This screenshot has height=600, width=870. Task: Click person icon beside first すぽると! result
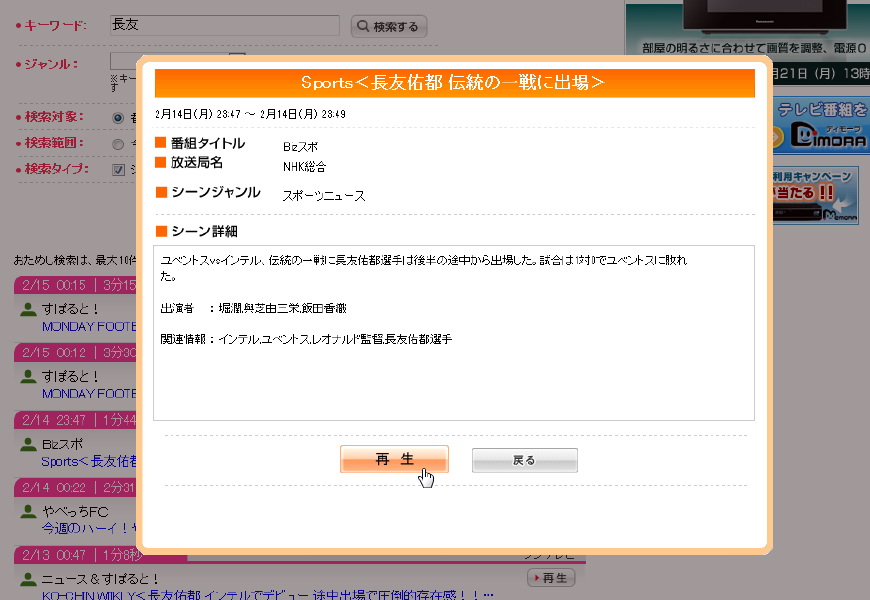coord(28,308)
